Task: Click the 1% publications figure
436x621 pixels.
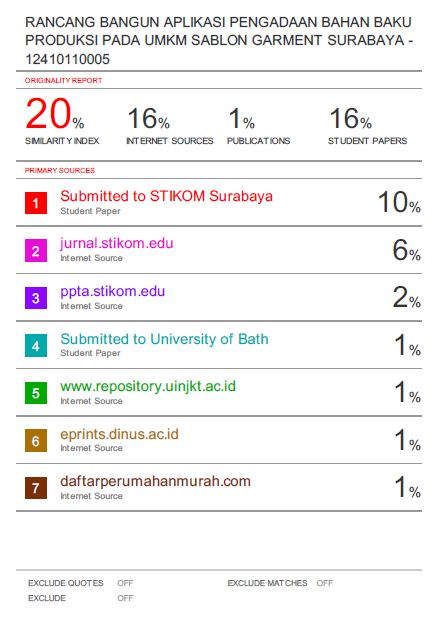Action: pyautogui.click(x=242, y=118)
